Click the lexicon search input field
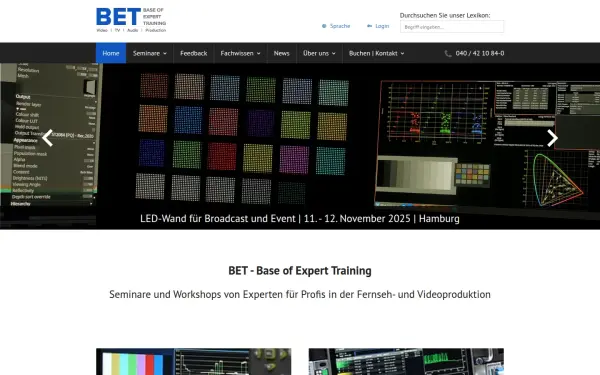 coord(452,27)
